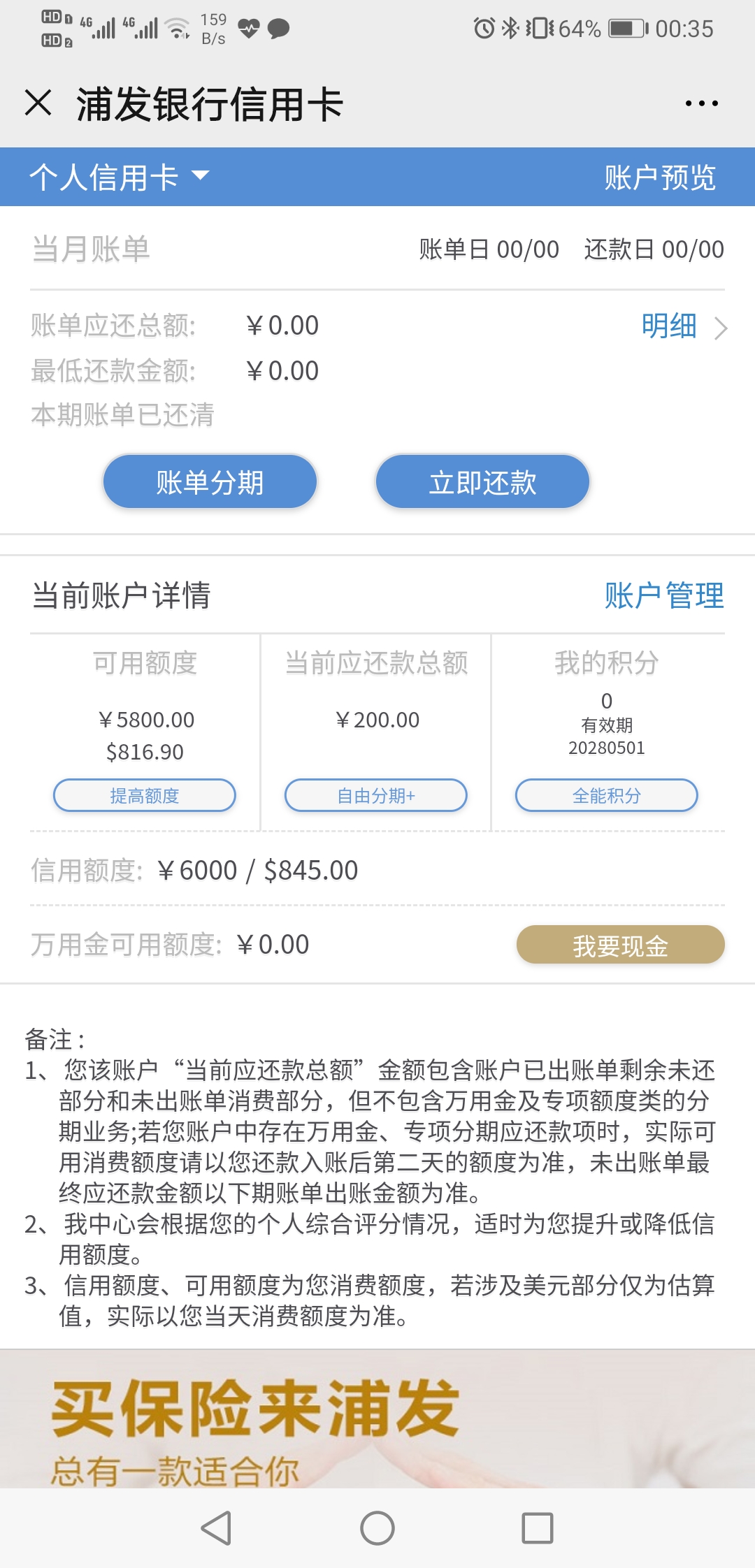Expand the 个人信用卡 dropdown
The width and height of the screenshot is (755, 1568).
[x=120, y=177]
